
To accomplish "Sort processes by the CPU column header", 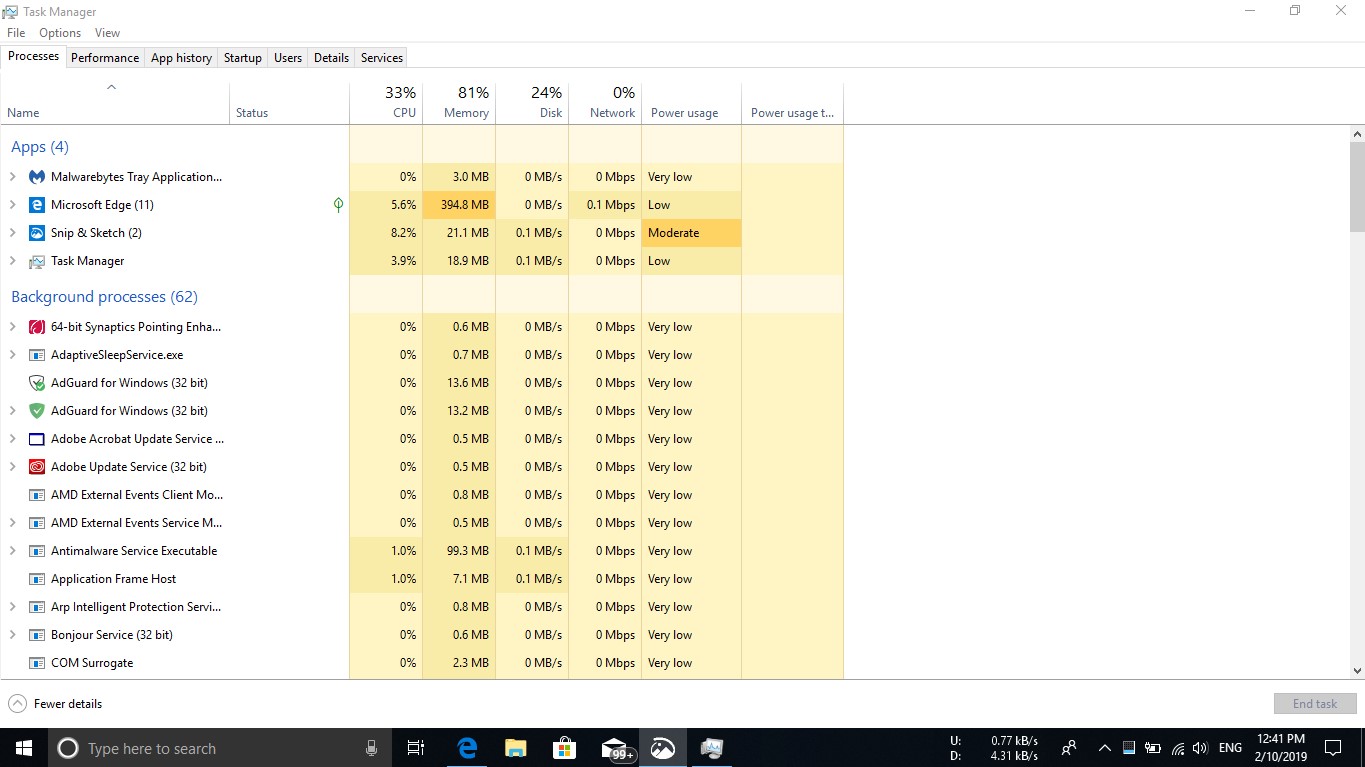I will click(x=386, y=102).
